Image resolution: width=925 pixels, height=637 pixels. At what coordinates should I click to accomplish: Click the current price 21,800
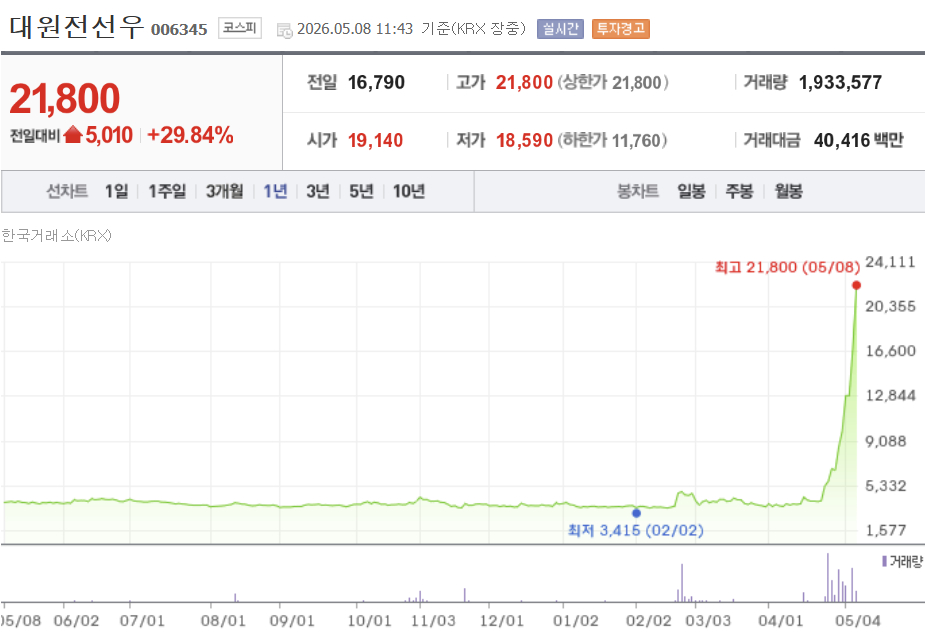pos(65,98)
